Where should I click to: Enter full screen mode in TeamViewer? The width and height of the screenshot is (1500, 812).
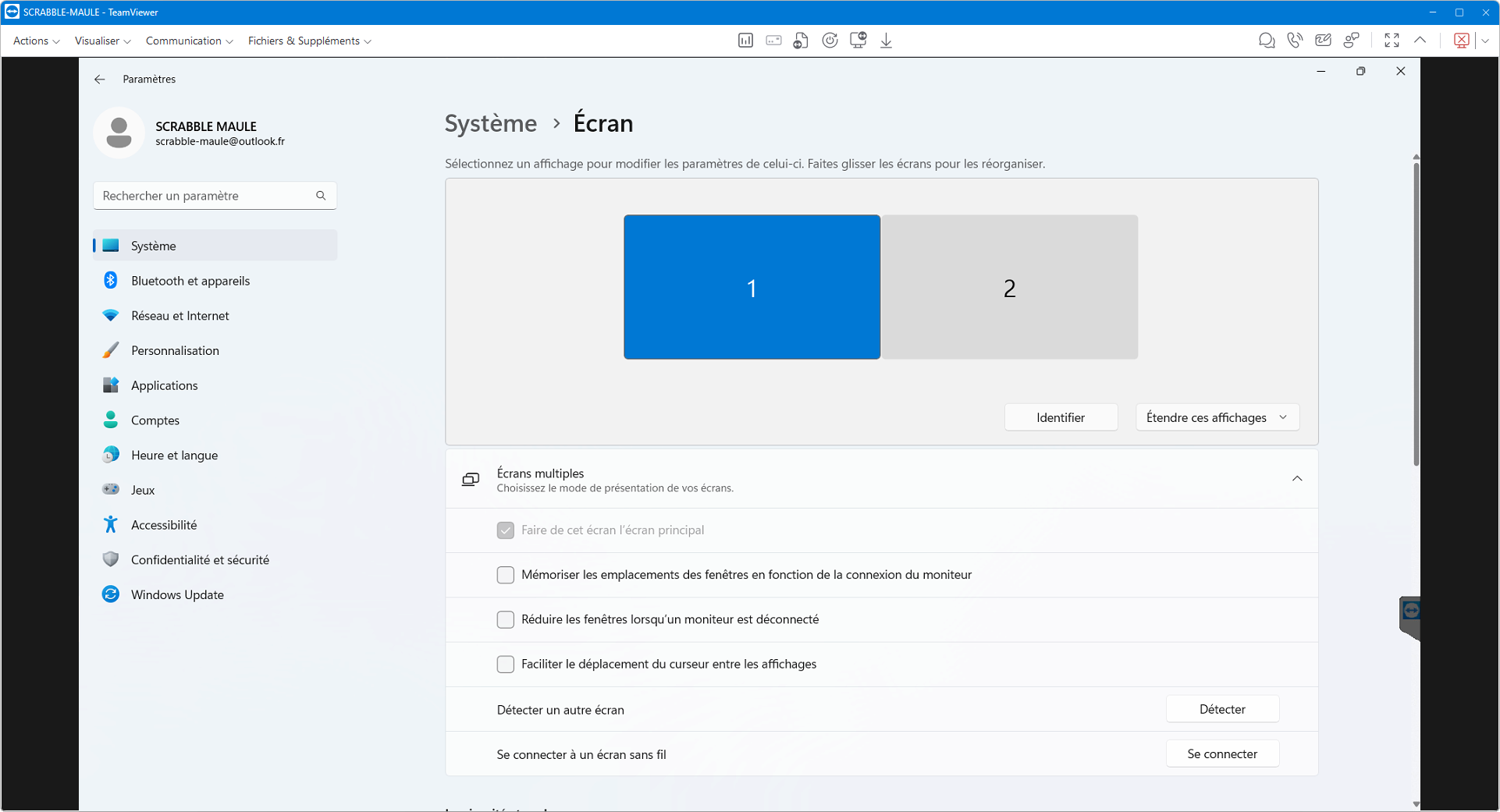[x=1392, y=41]
